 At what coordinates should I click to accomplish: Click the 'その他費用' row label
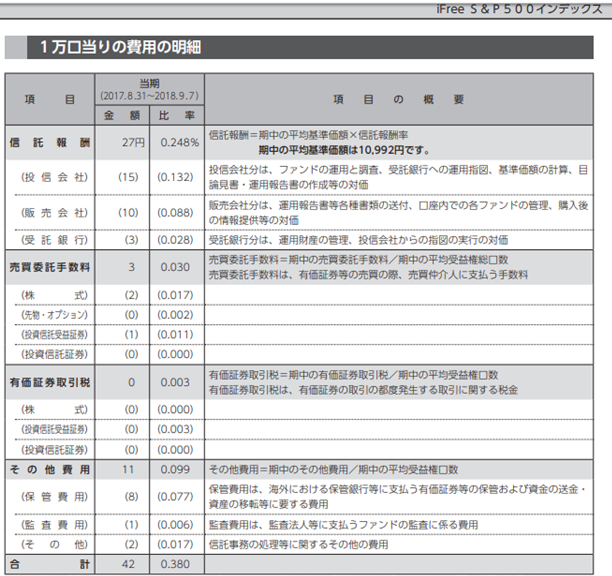(x=50, y=469)
